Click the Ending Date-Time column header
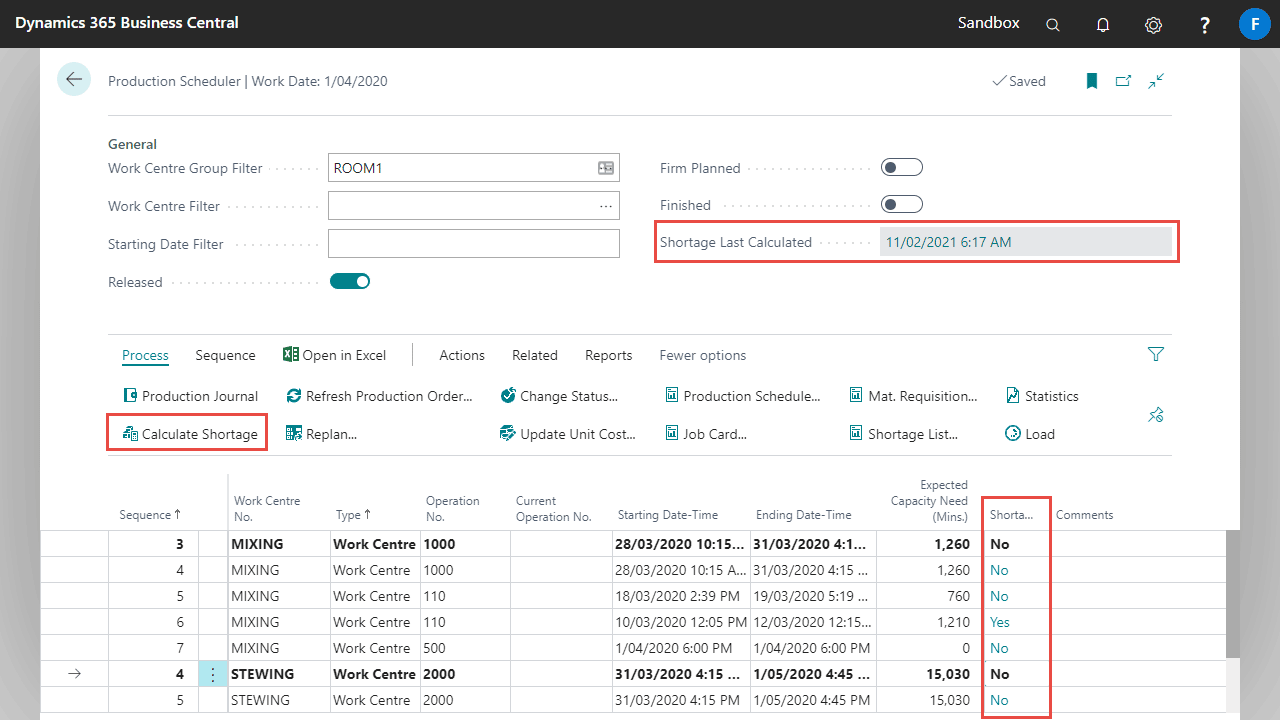This screenshot has width=1280, height=720. click(804, 515)
